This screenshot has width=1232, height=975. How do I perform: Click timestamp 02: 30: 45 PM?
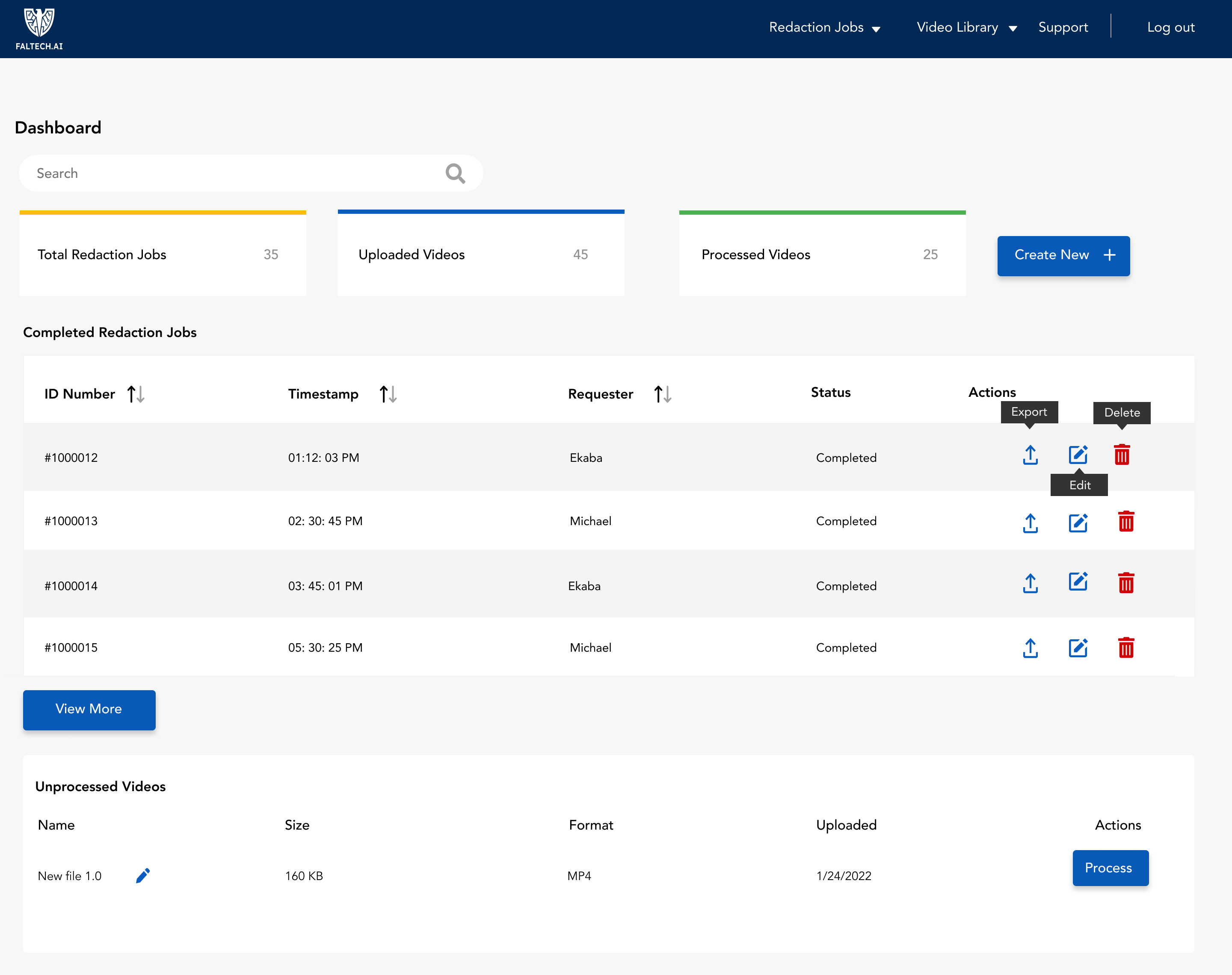pos(326,521)
